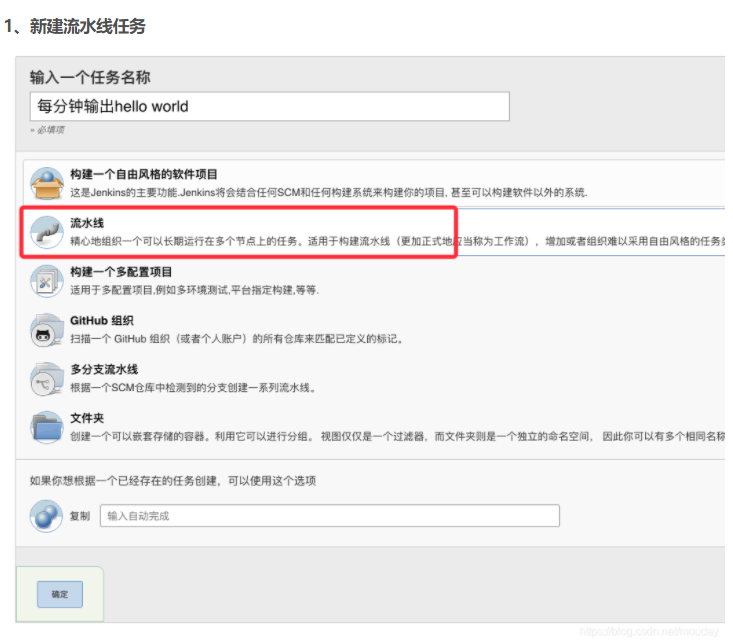Click the description starting 这是Jenkins的主要功能
The height and width of the screenshot is (643, 733).
[329, 193]
